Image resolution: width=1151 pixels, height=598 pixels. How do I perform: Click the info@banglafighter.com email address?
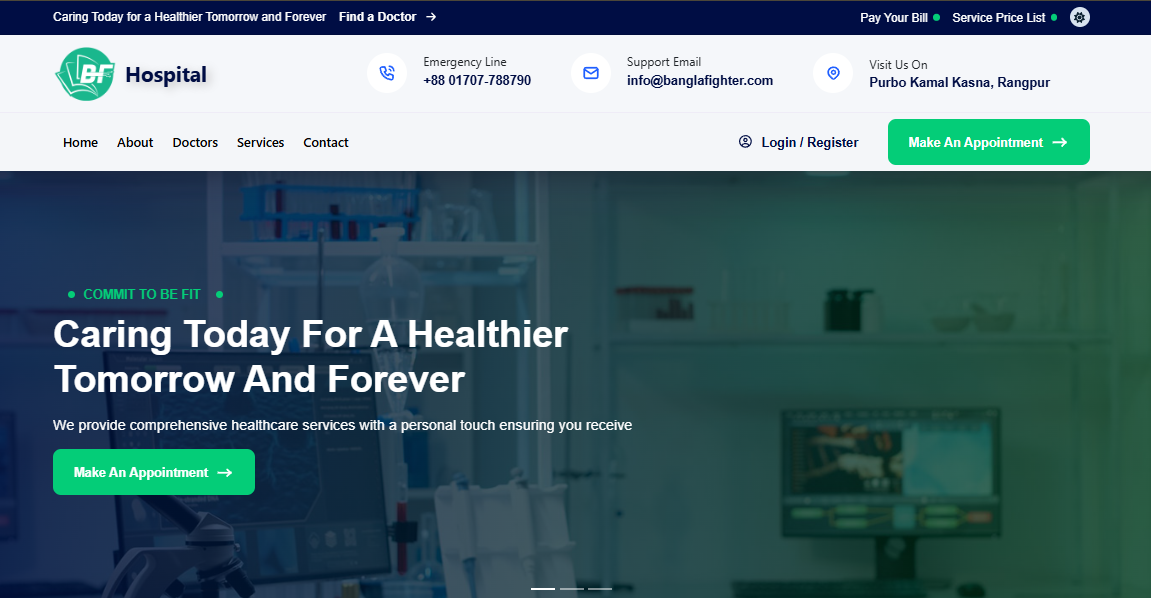[x=700, y=81]
